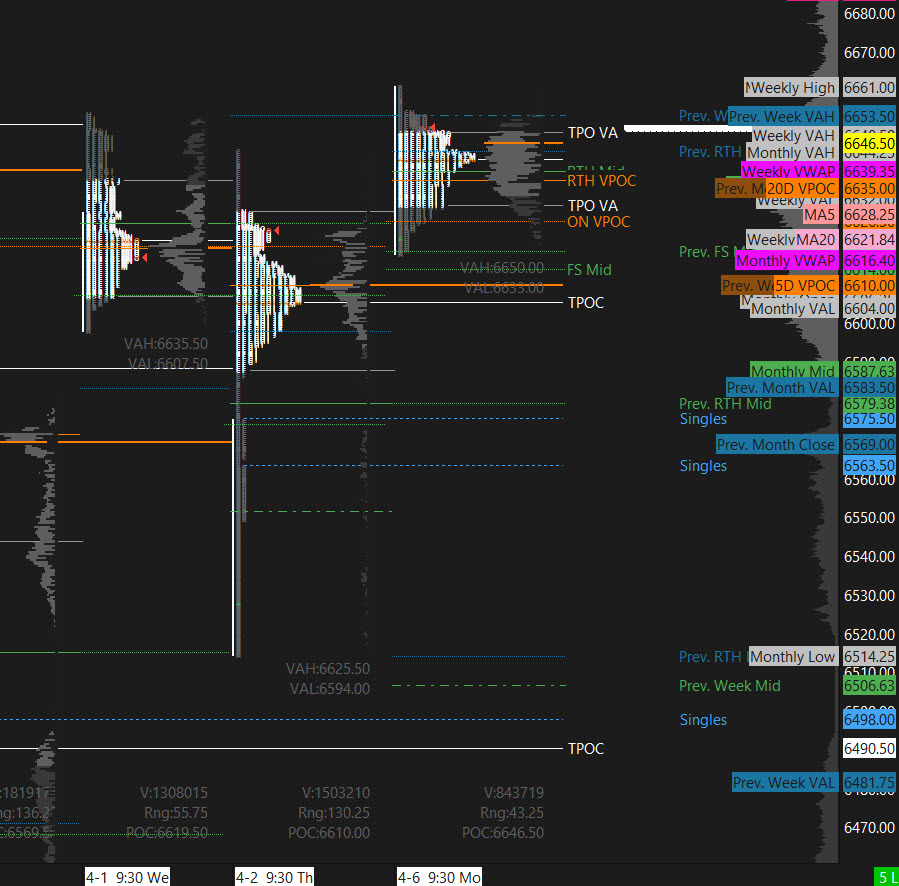Click the 5D VPOC level label
This screenshot has height=886, width=899.
804,286
